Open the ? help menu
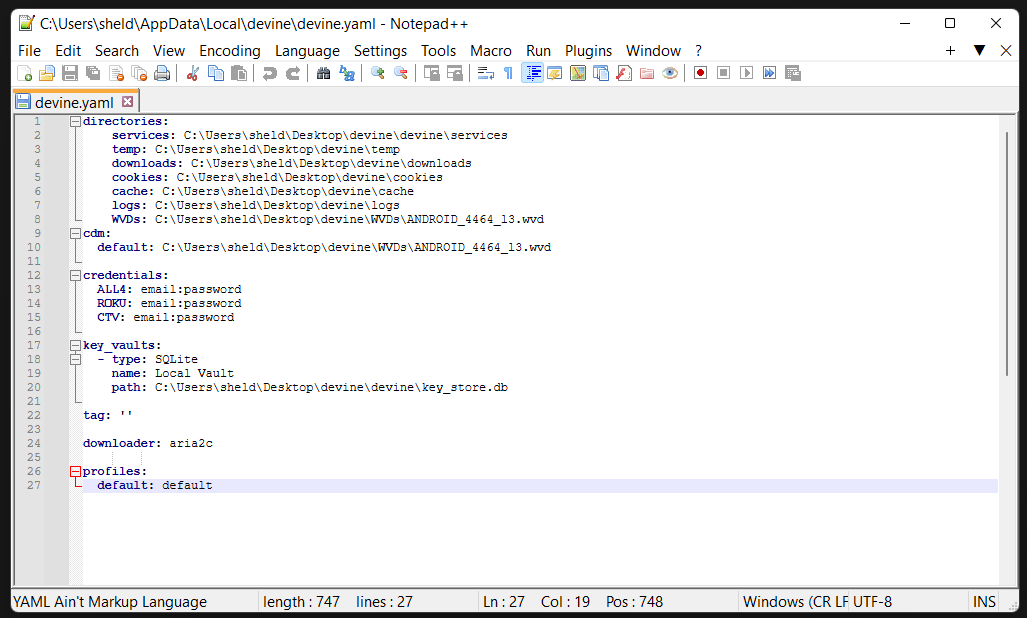Image resolution: width=1027 pixels, height=618 pixels. coord(698,50)
